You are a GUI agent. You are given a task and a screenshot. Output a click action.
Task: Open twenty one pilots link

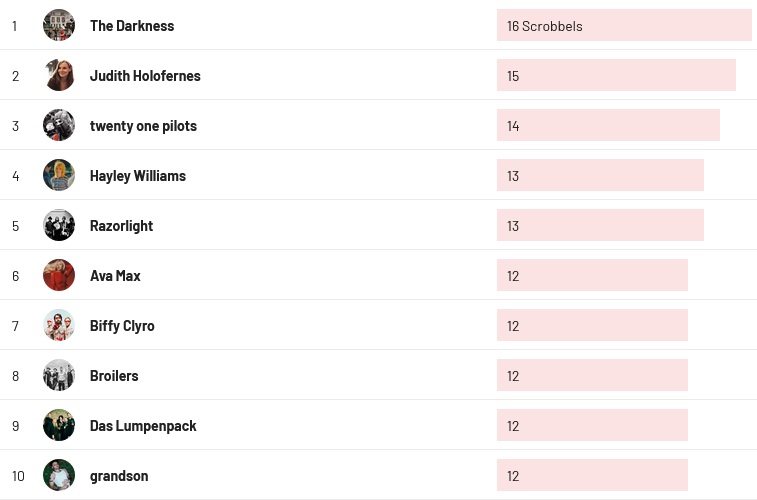pos(143,126)
